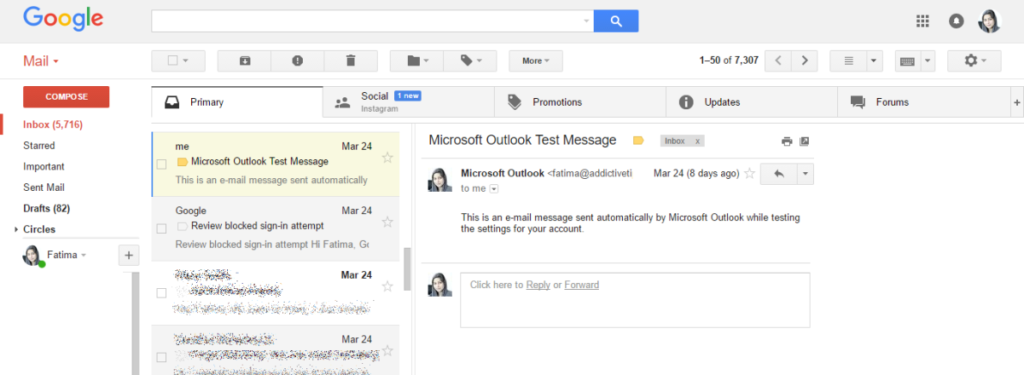Star the open message in the reading pane

[x=750, y=174]
